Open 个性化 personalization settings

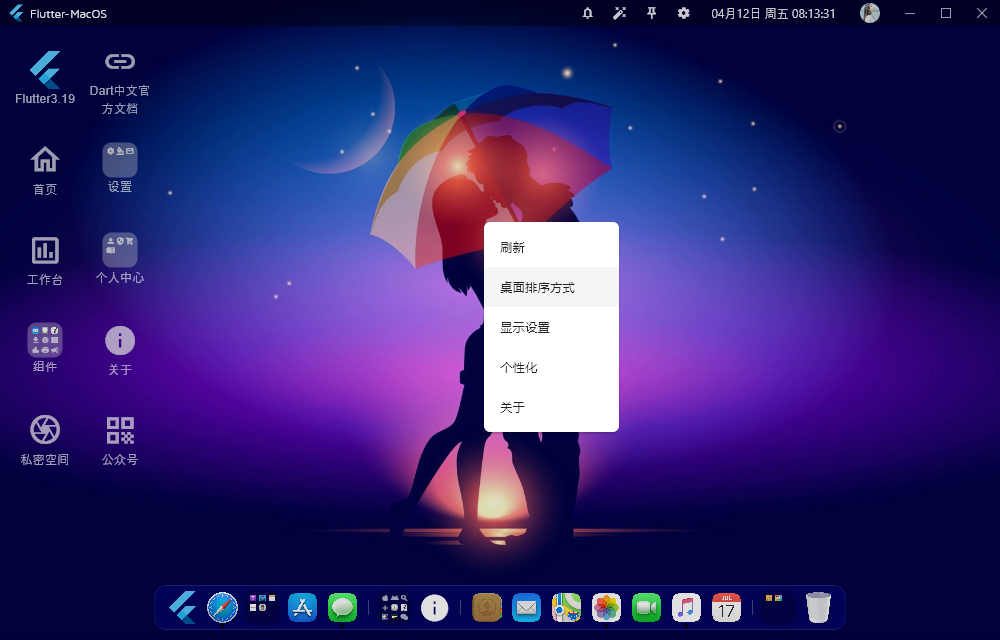pos(551,367)
